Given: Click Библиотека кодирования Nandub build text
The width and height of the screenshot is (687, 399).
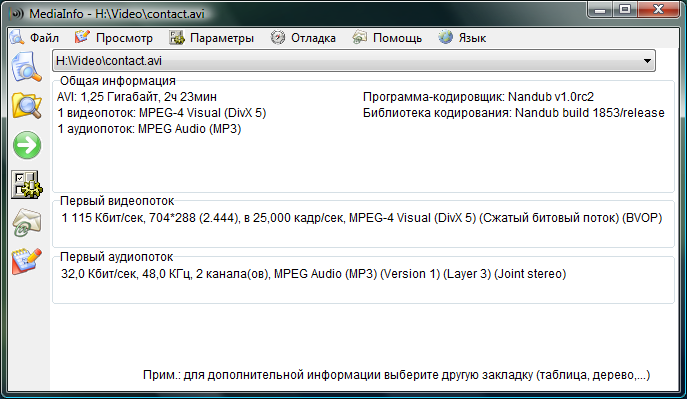Looking at the screenshot, I should coord(513,113).
